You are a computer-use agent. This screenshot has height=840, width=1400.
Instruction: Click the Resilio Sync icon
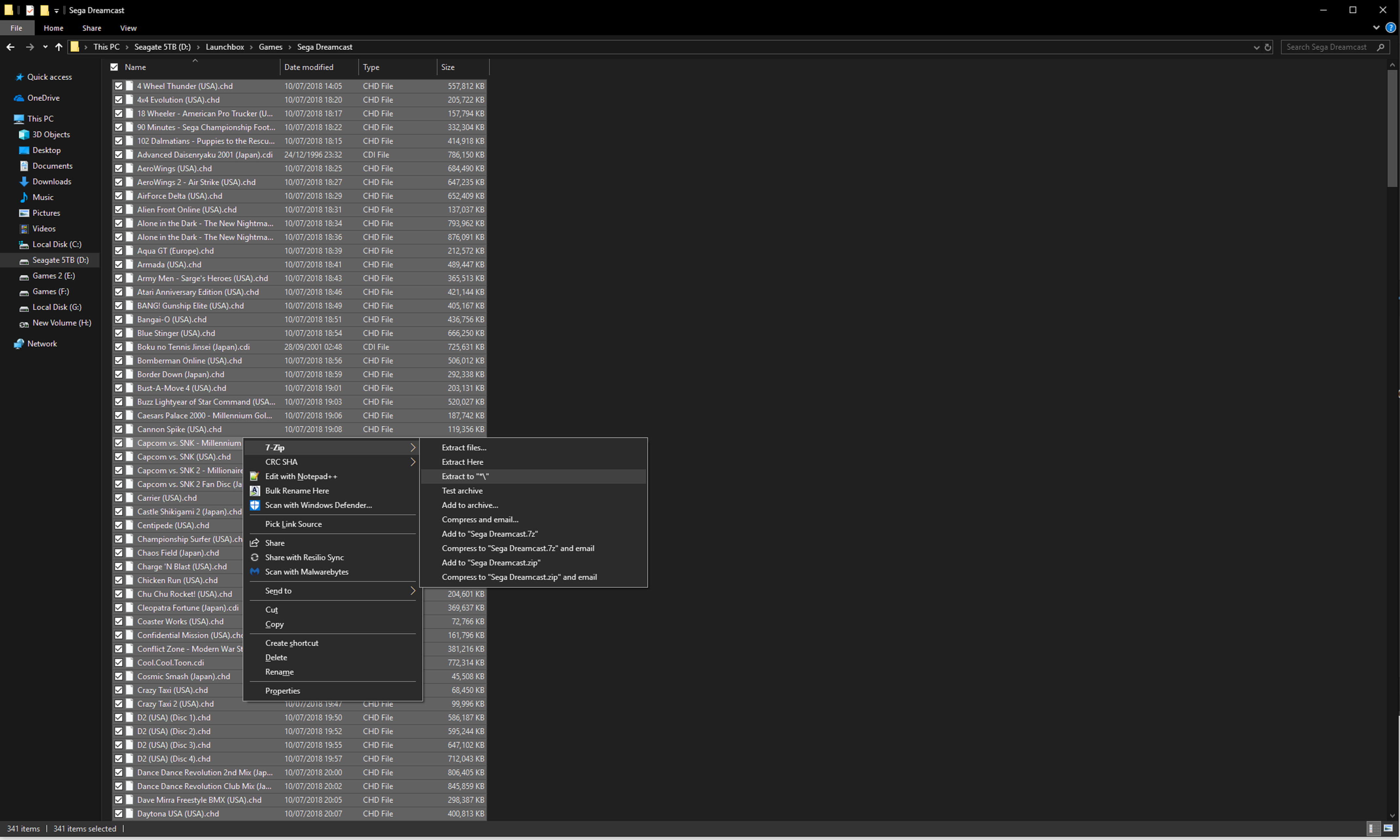pyautogui.click(x=255, y=557)
